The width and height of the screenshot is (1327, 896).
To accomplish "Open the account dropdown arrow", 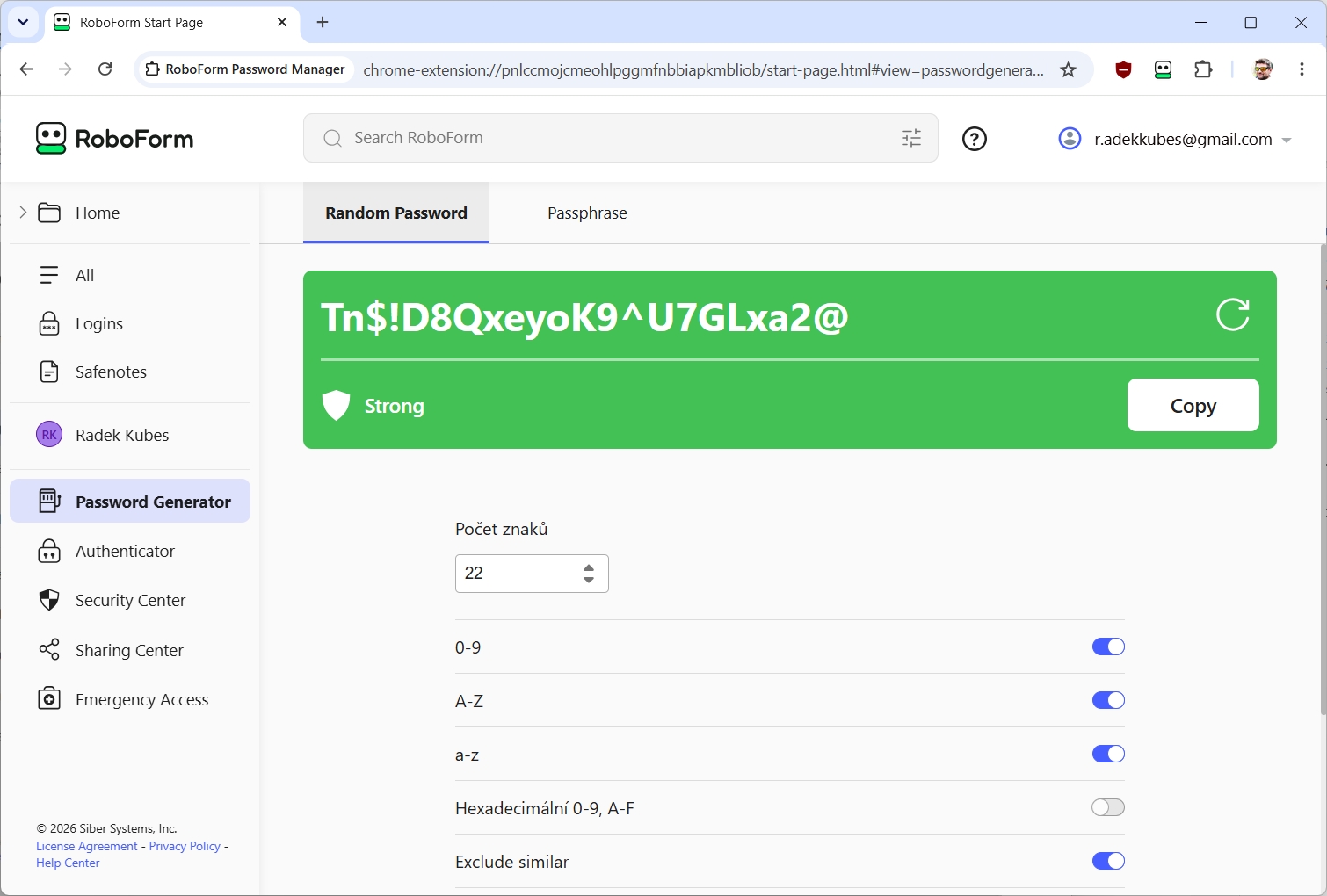I will pyautogui.click(x=1287, y=140).
